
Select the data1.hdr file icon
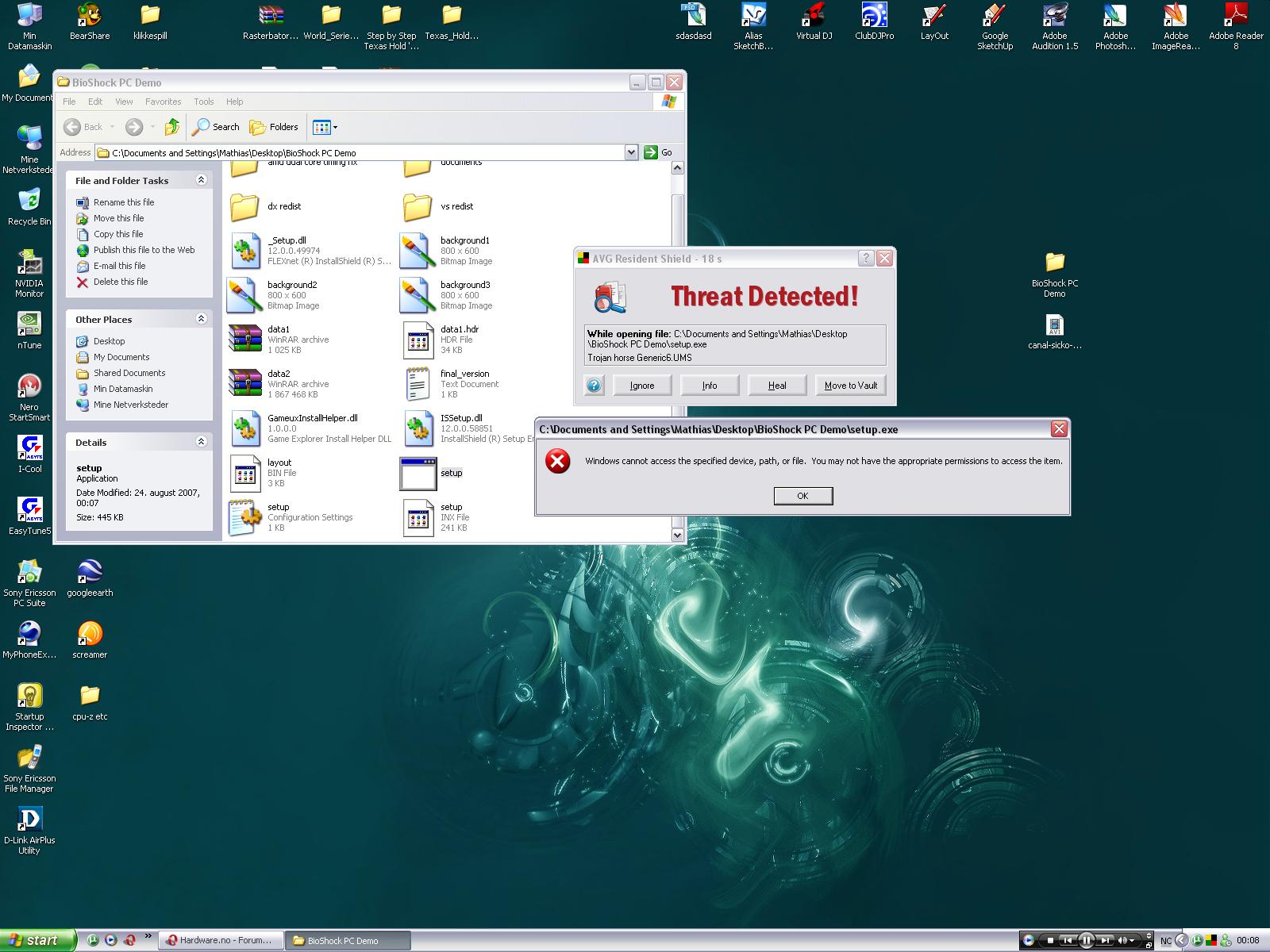pos(418,339)
